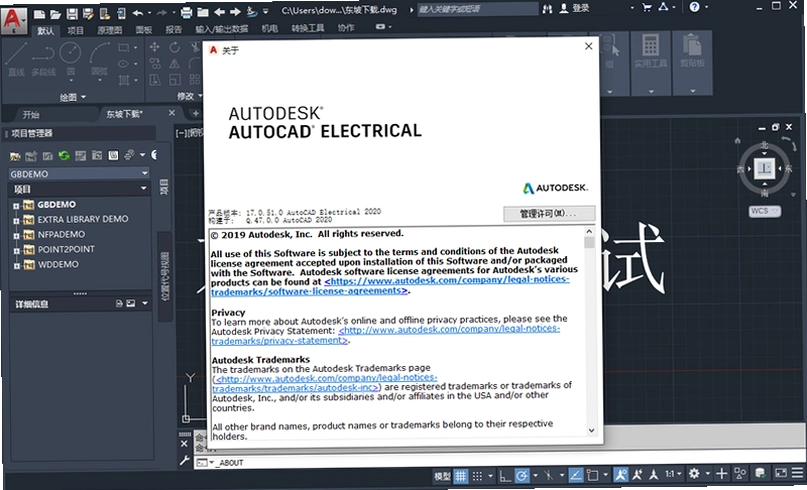The height and width of the screenshot is (490, 807).
Task: Click the keyword search input field
Action: [477, 9]
